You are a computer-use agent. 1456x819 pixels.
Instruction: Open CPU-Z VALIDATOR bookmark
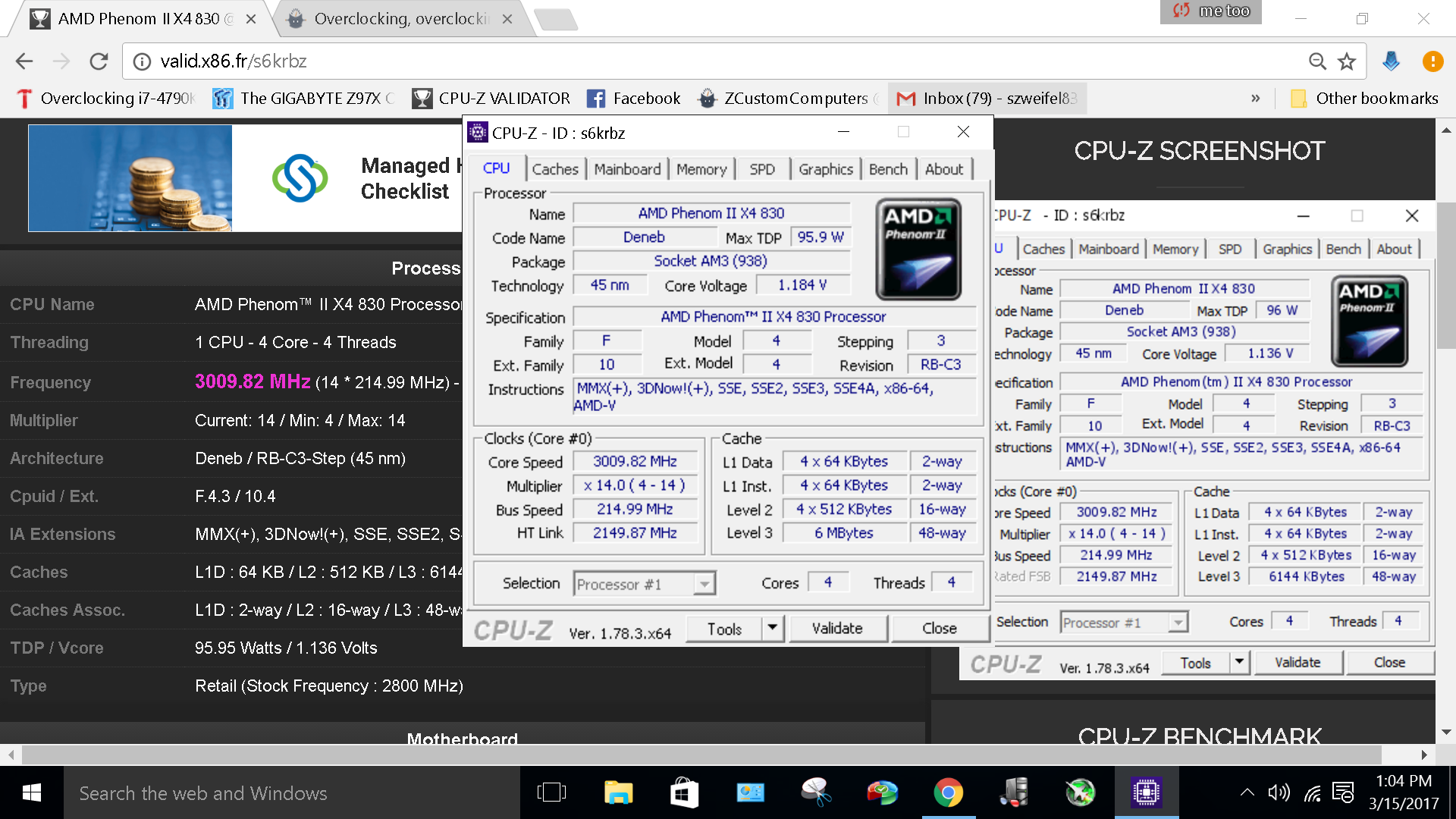point(491,99)
